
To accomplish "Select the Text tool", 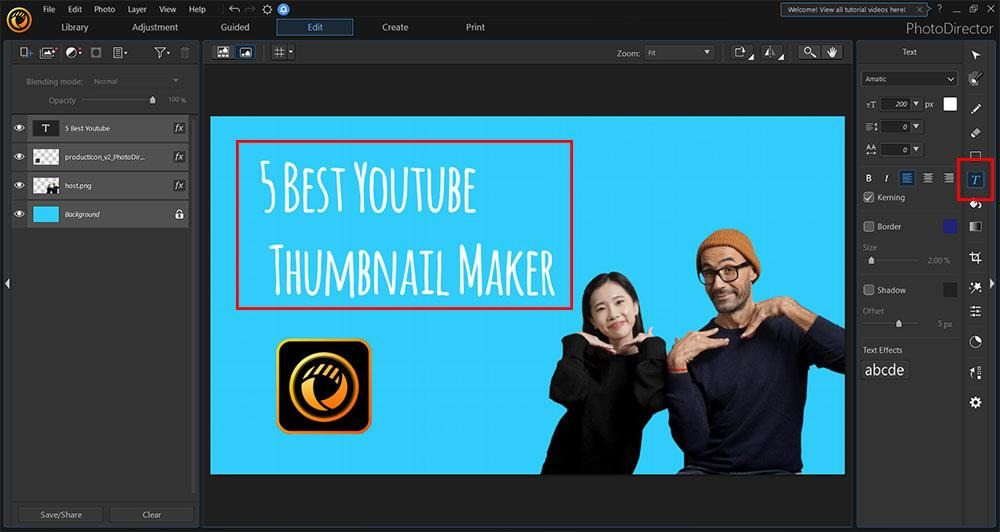I will pos(975,180).
